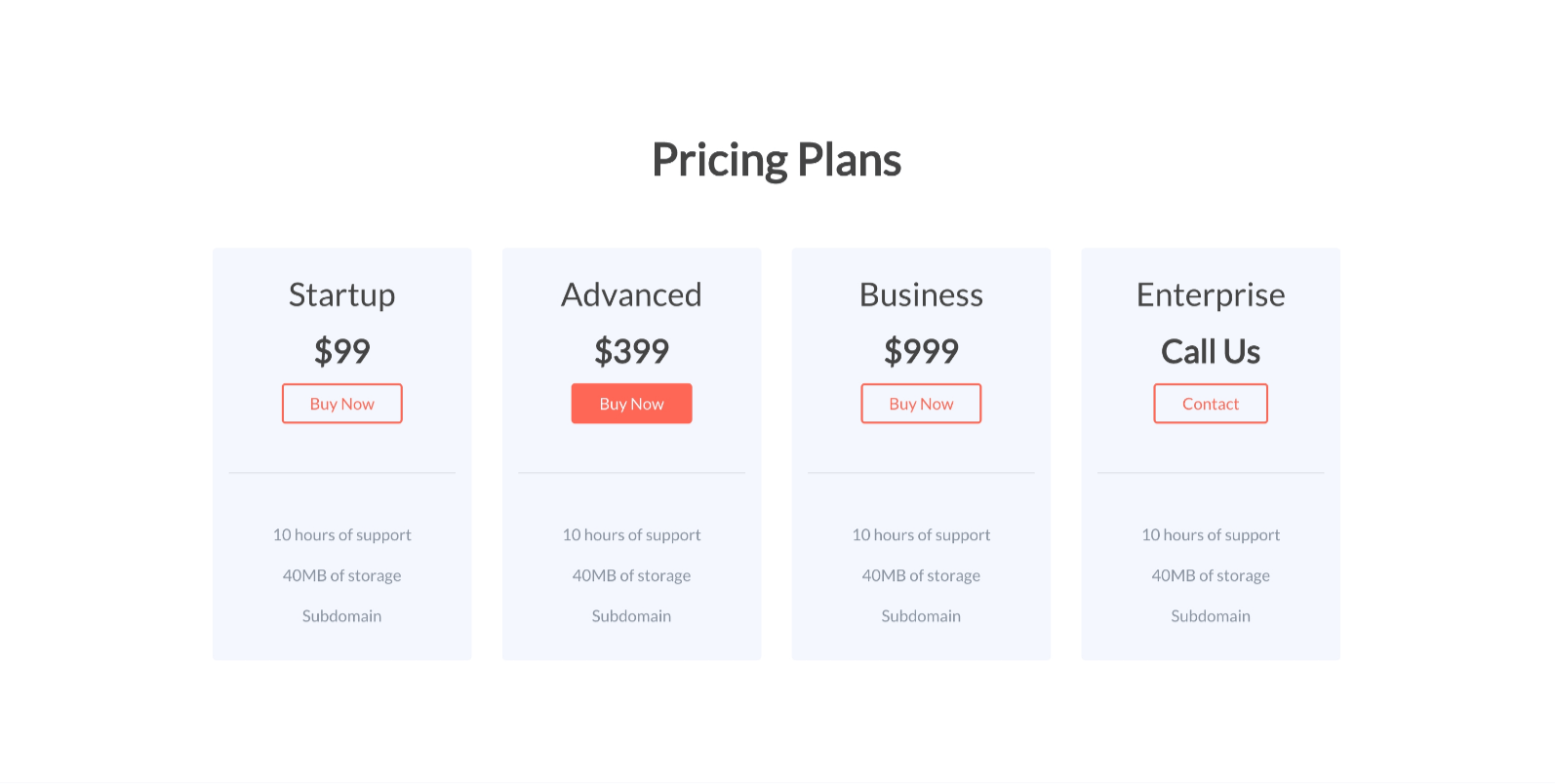
Task: Click Buy Now on the Business plan
Action: click(x=921, y=403)
